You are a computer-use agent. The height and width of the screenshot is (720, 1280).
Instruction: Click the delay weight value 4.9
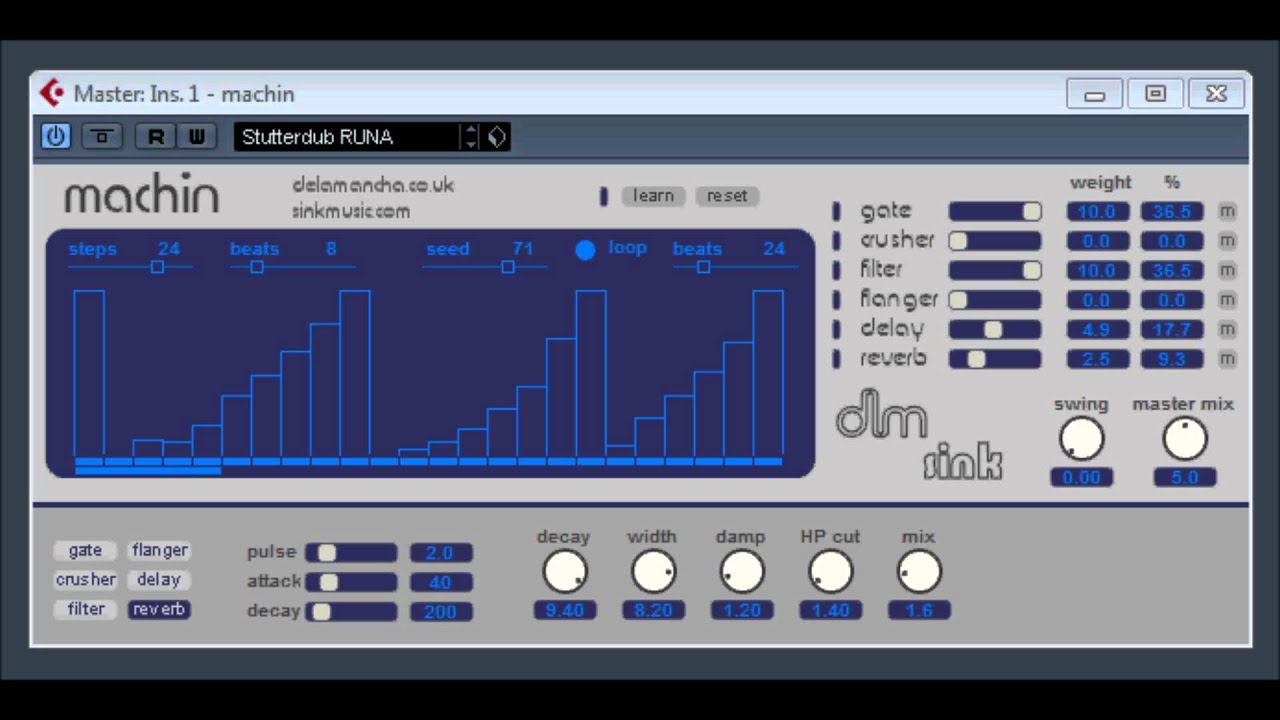[x=1097, y=330]
